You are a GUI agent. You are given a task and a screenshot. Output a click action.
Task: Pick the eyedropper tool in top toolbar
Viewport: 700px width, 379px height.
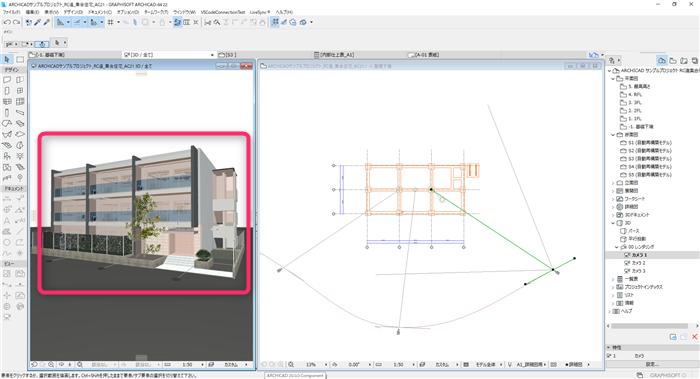(38, 22)
